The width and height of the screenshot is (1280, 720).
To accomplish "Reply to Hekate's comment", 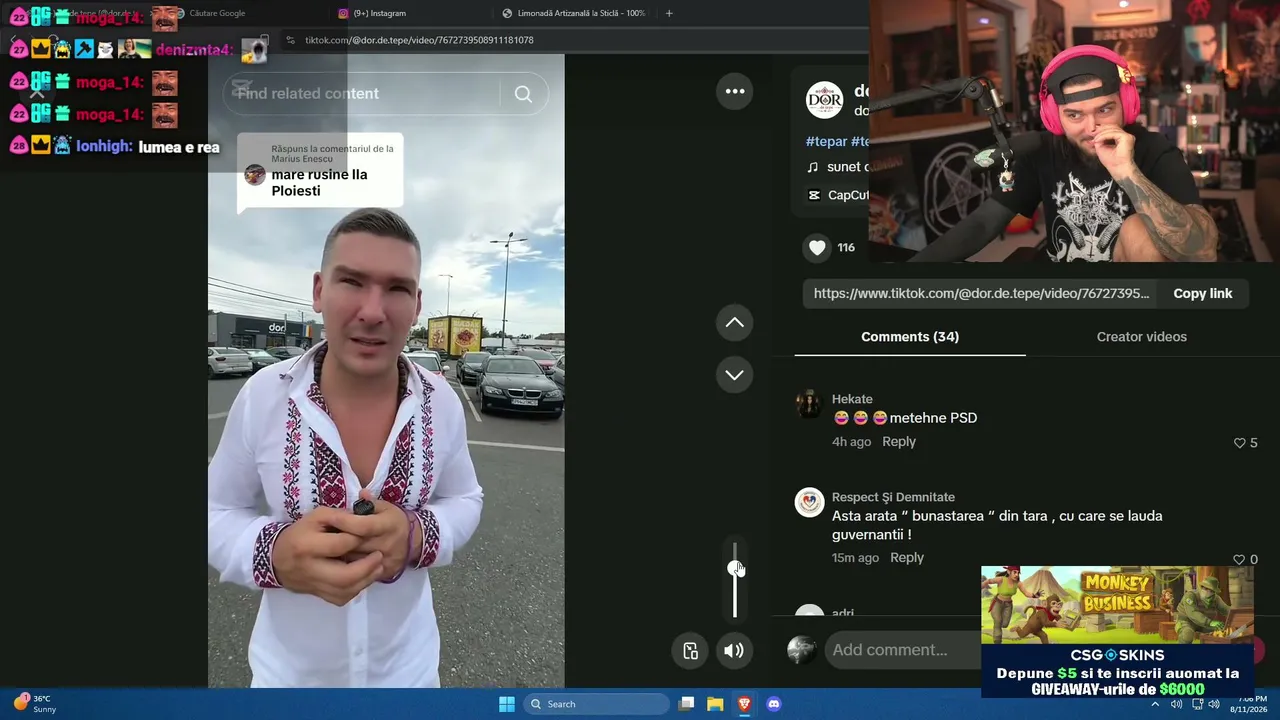I will pyautogui.click(x=899, y=441).
